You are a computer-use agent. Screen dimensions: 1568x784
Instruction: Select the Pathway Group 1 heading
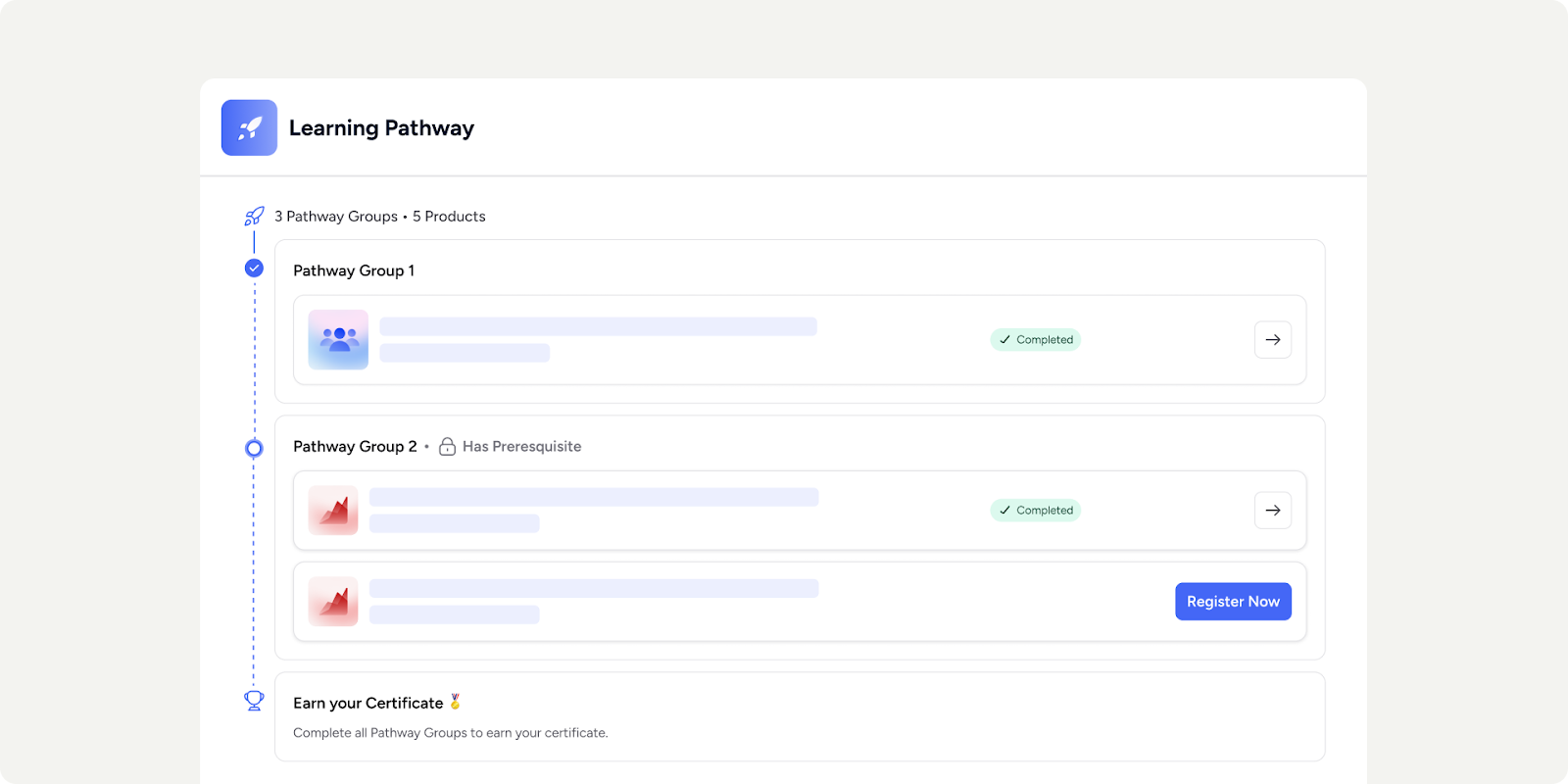pyautogui.click(x=354, y=270)
